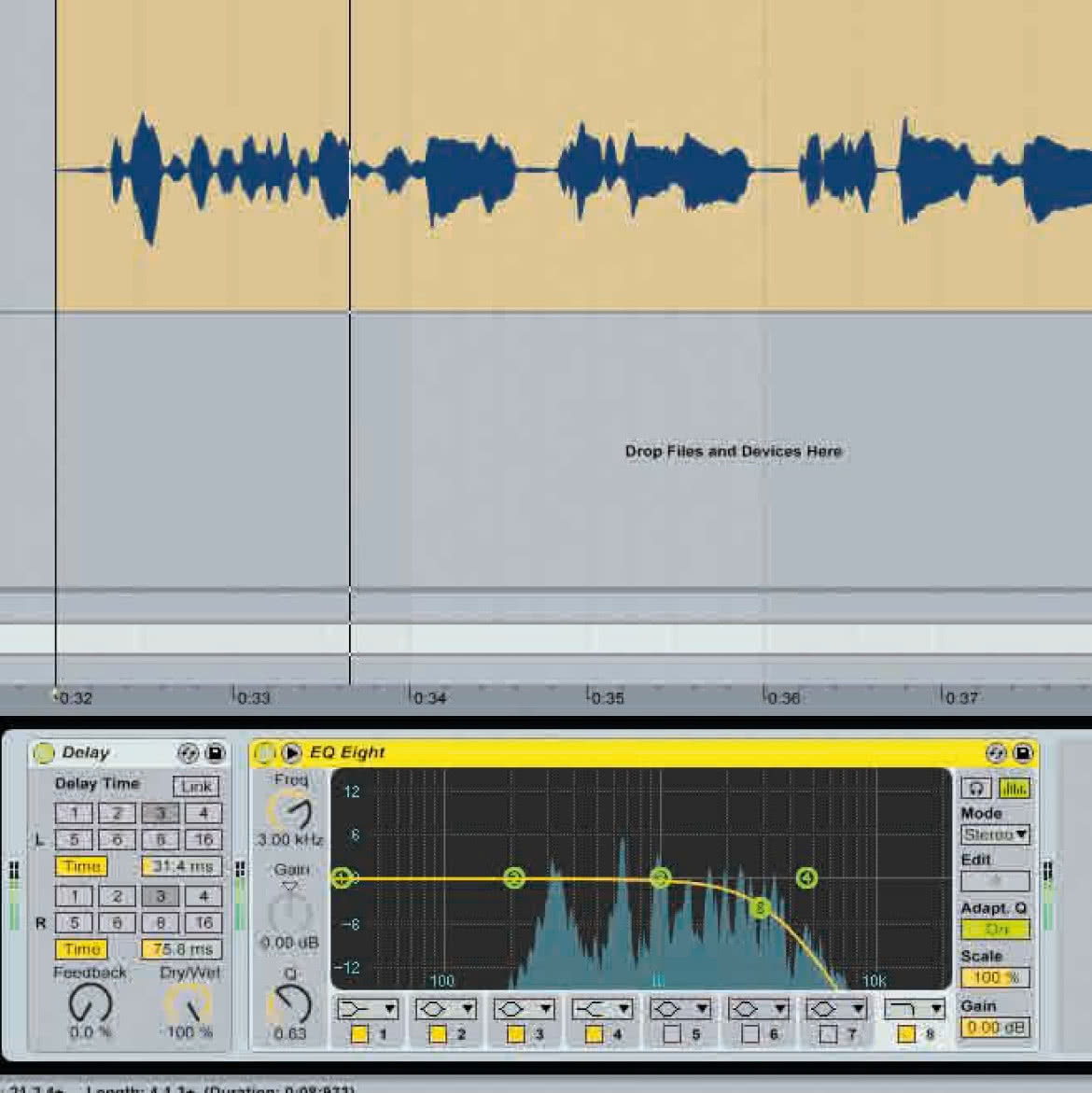The height and width of the screenshot is (1093, 1092).
Task: Toggle the EQ spectrum analyzer display button
Action: click(1014, 789)
